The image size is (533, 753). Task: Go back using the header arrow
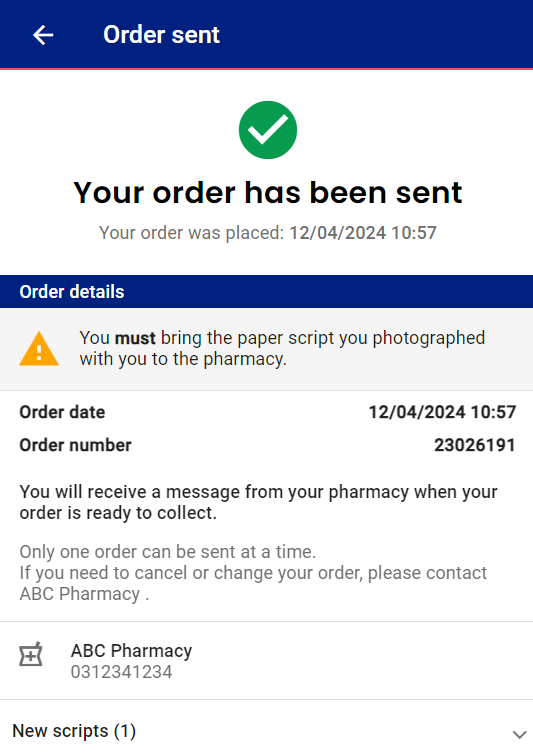(43, 35)
